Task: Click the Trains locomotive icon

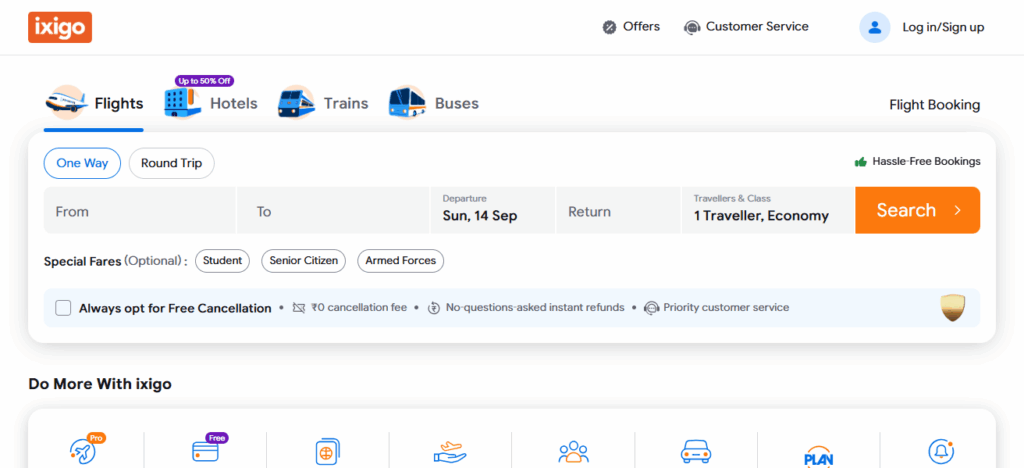Action: (296, 103)
